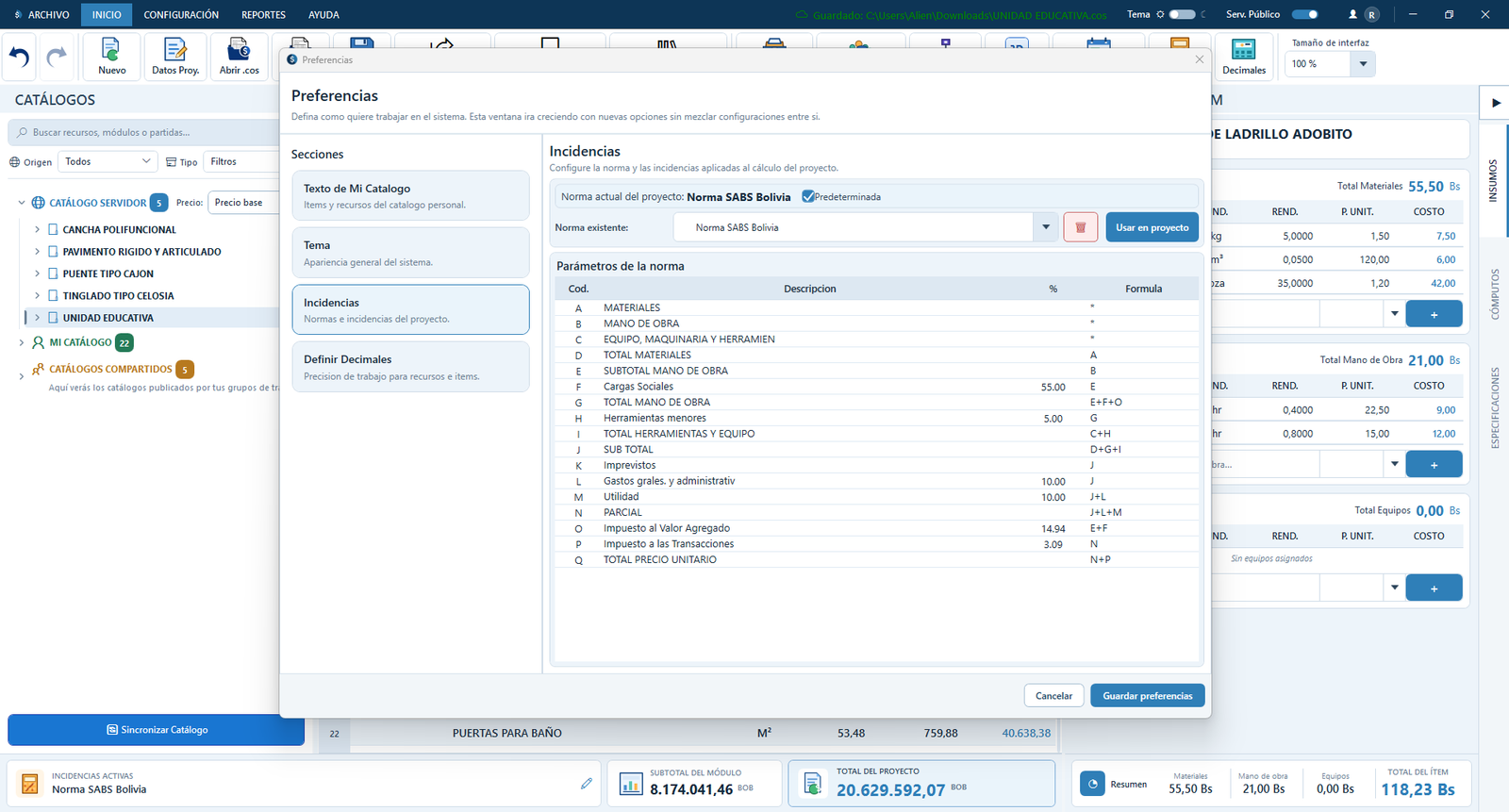This screenshot has height=812, width=1509.
Task: Open the Tamaño de interfaz dropdown
Action: point(1363,63)
